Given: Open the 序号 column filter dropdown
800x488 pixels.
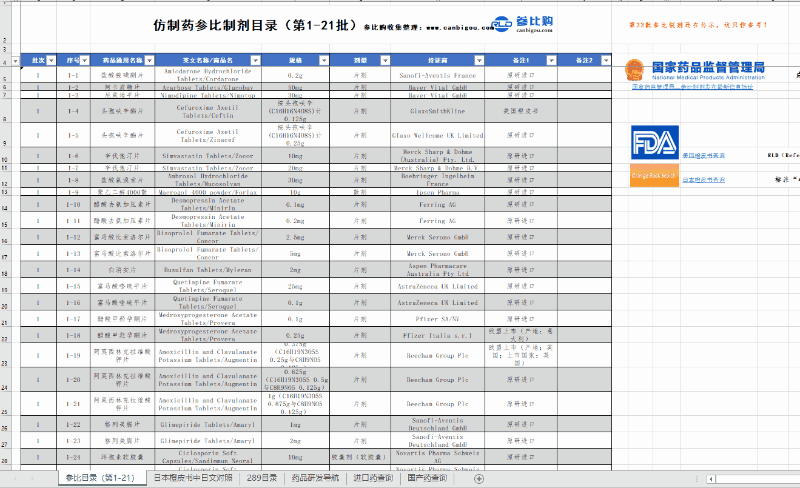Looking at the screenshot, I should [85, 60].
